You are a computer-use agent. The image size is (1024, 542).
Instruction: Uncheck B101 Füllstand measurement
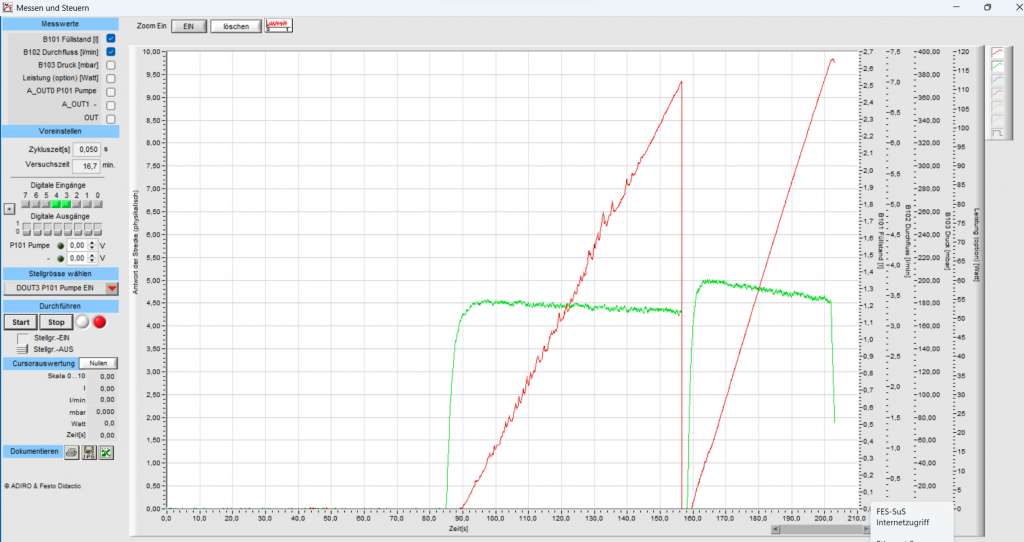(x=111, y=38)
